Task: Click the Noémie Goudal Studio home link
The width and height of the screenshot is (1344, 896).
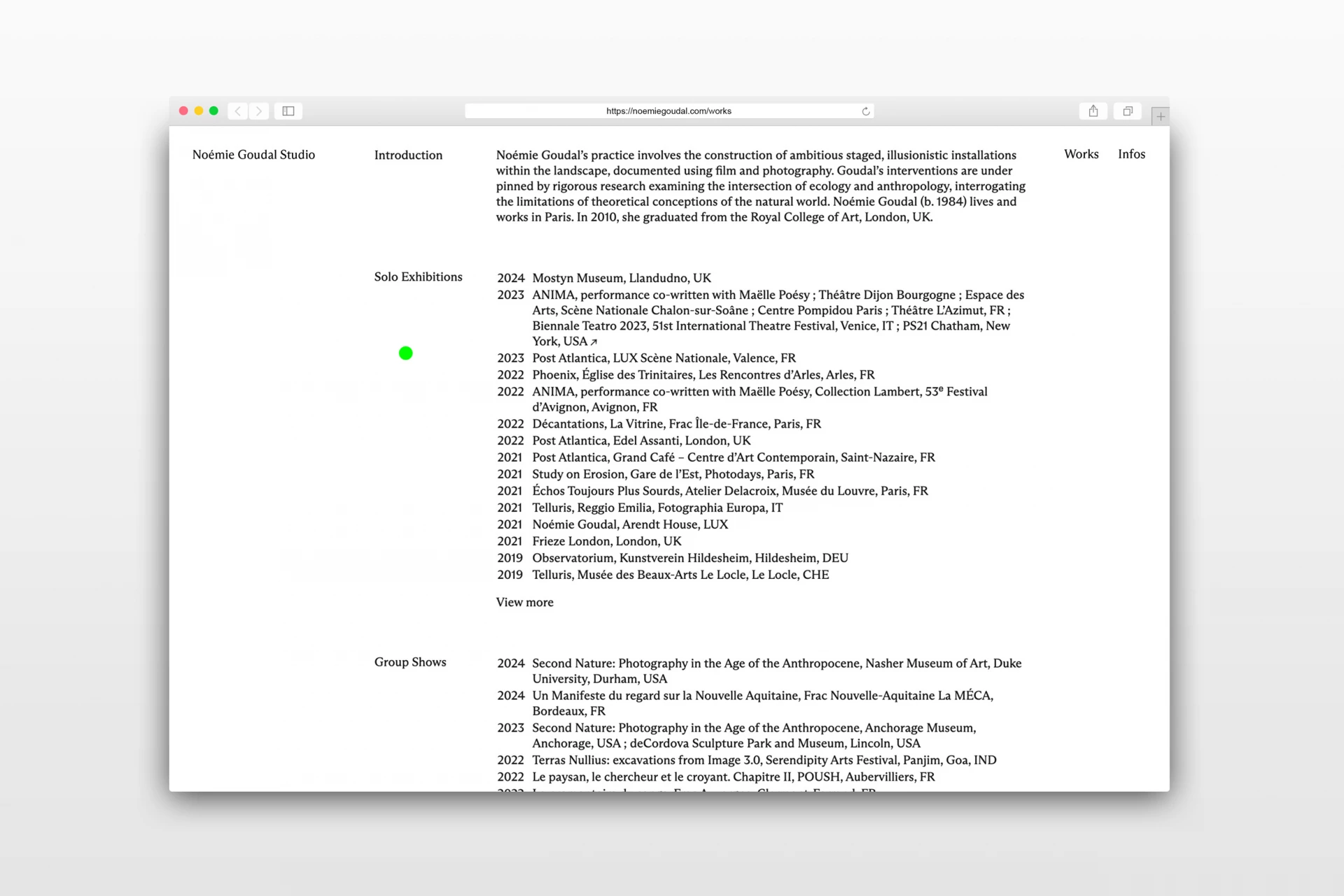Action: [253, 155]
